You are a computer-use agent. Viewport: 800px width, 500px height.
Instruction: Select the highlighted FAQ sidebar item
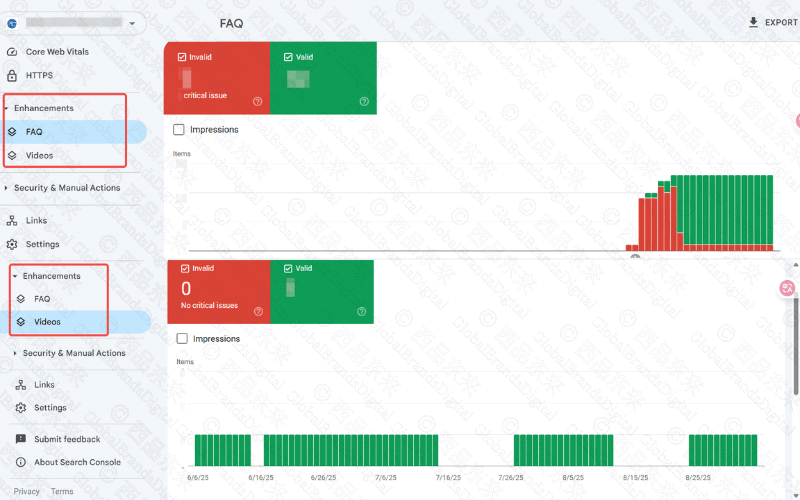34,131
